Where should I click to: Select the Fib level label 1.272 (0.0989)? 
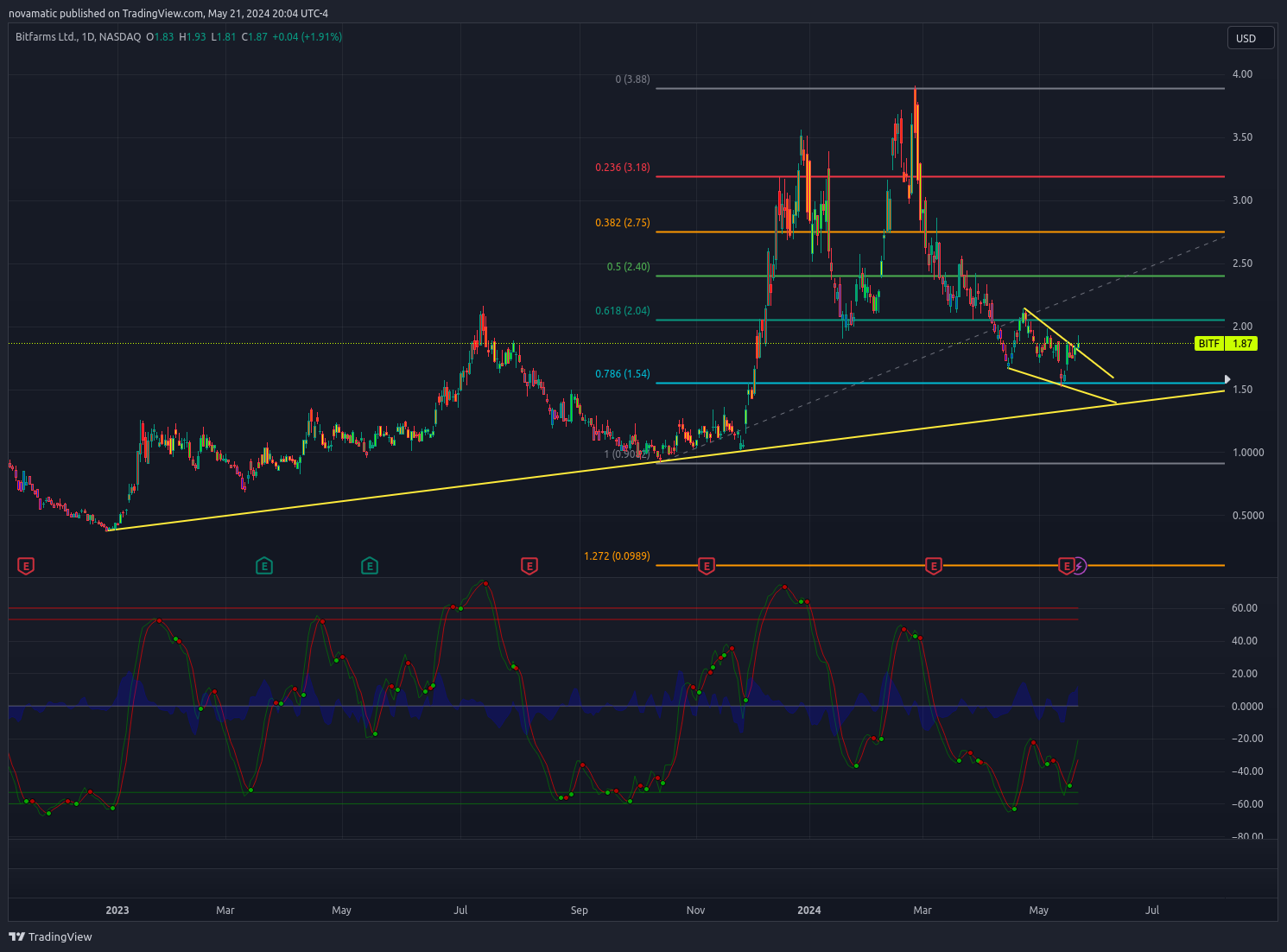tap(617, 556)
